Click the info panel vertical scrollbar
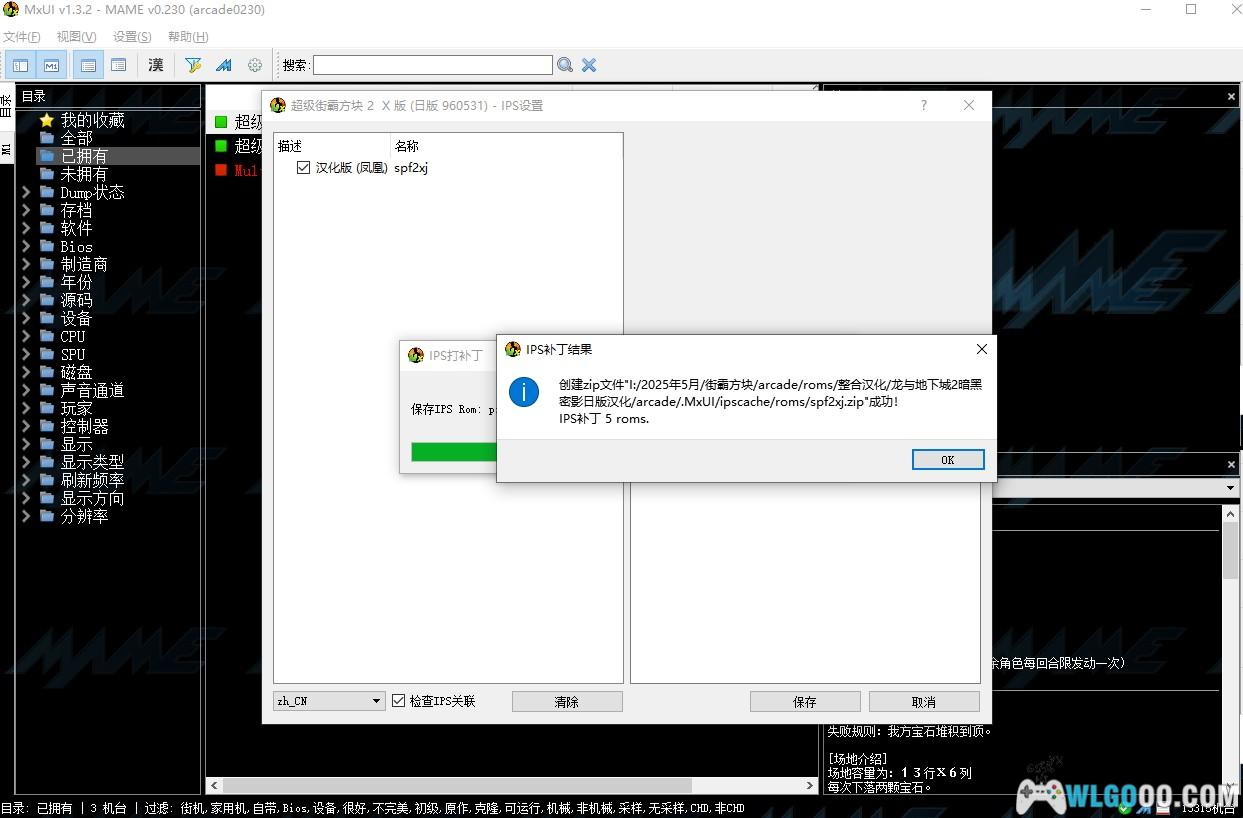Screen dimensions: 1243x818 coord(1230,550)
